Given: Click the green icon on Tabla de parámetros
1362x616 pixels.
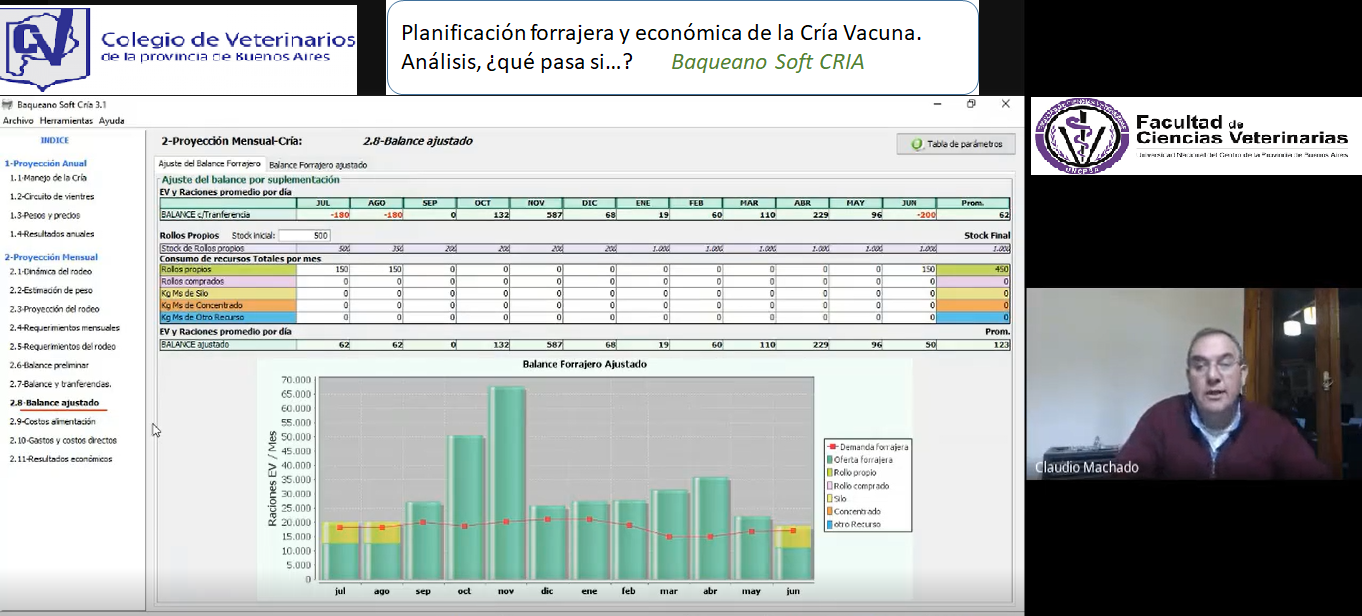Looking at the screenshot, I should pos(917,144).
